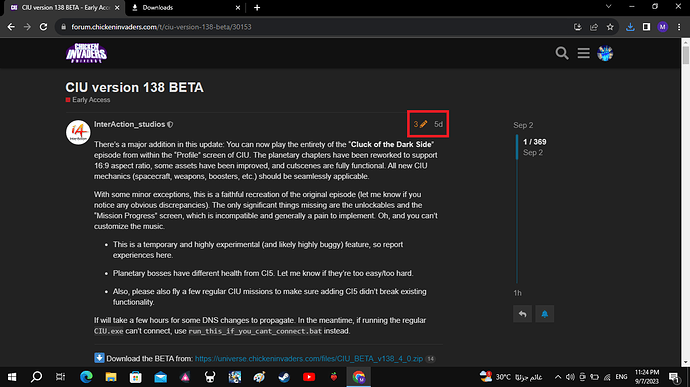
Task: Reply to topic using arrow button
Action: click(x=522, y=314)
